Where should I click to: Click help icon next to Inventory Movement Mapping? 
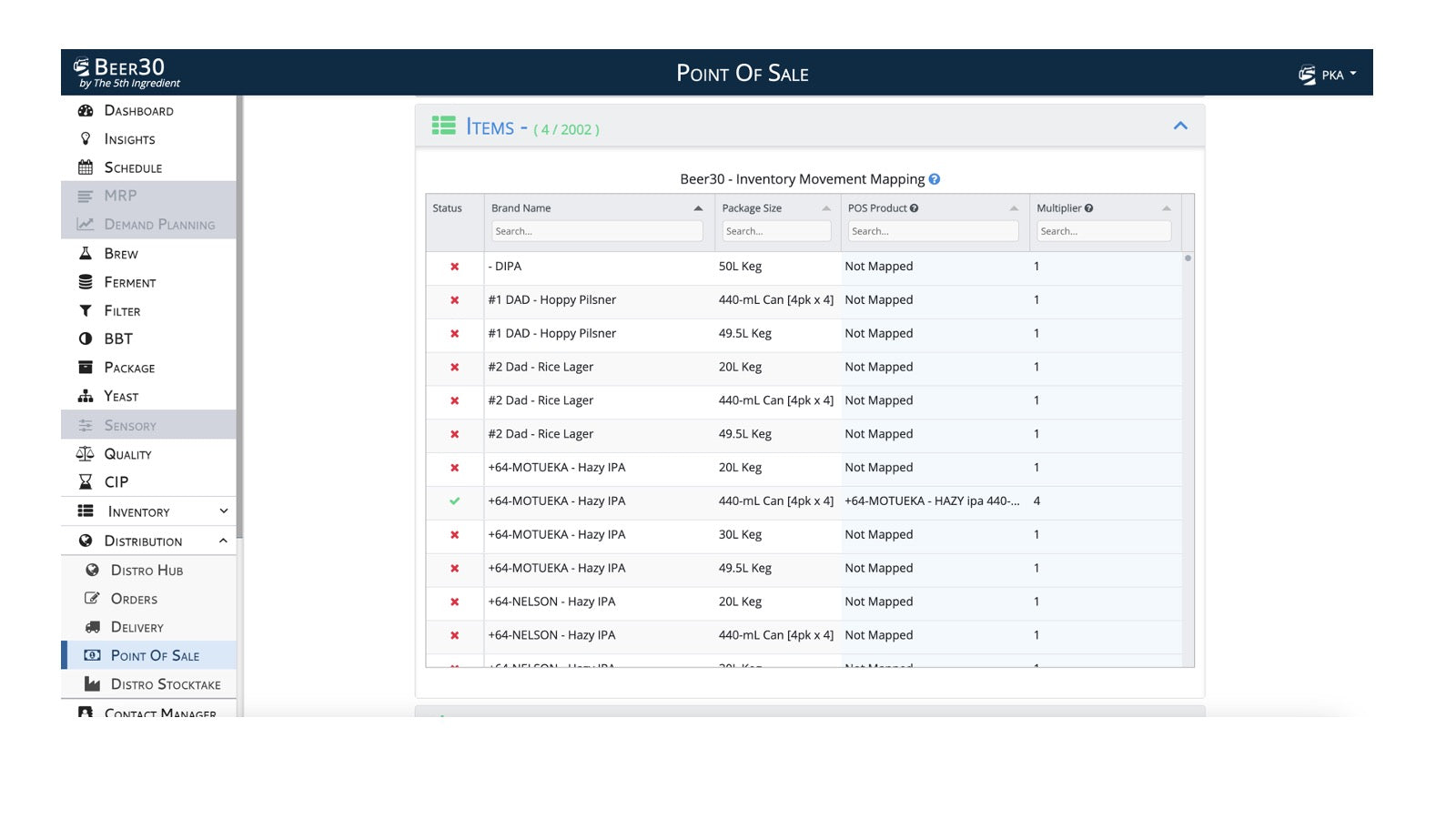point(935,179)
